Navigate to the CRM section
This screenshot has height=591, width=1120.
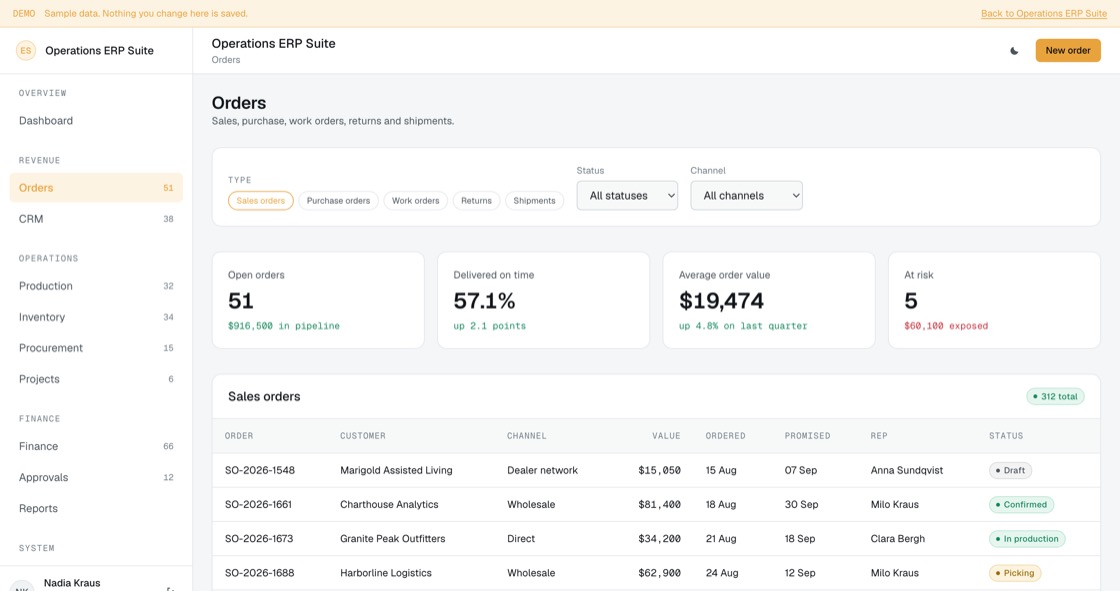point(96,219)
